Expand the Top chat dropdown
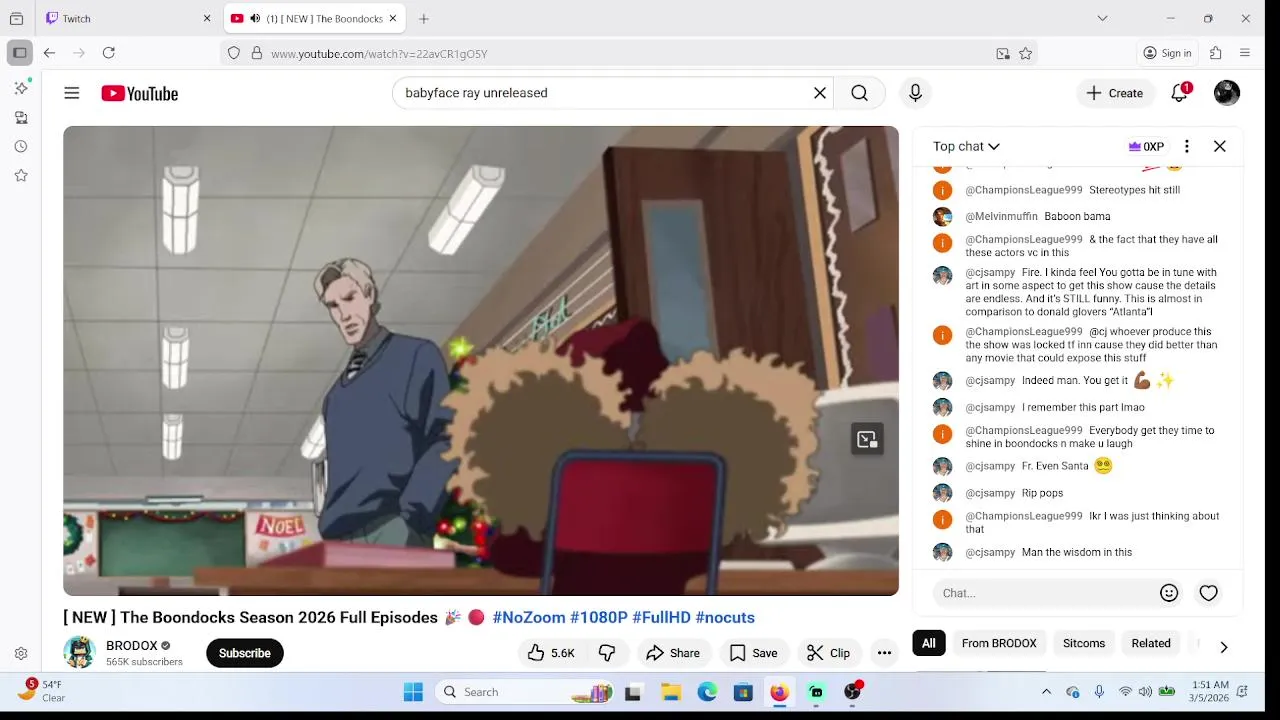The image size is (1280, 720). click(x=966, y=146)
